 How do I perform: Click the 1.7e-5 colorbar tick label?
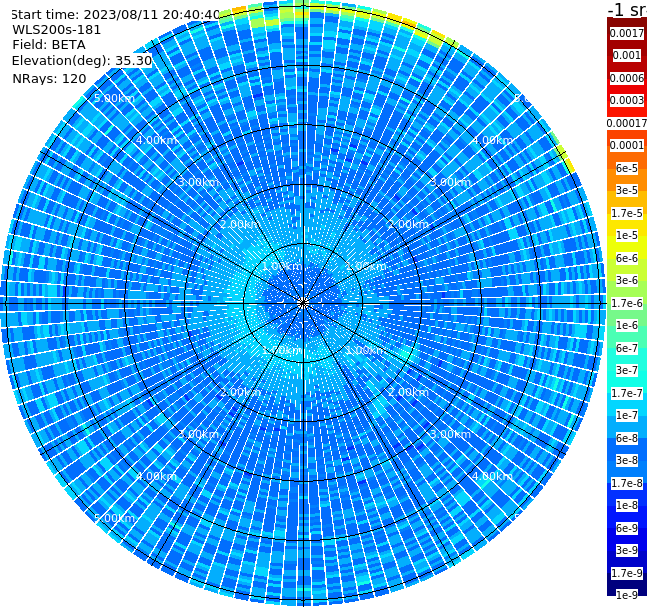click(627, 213)
